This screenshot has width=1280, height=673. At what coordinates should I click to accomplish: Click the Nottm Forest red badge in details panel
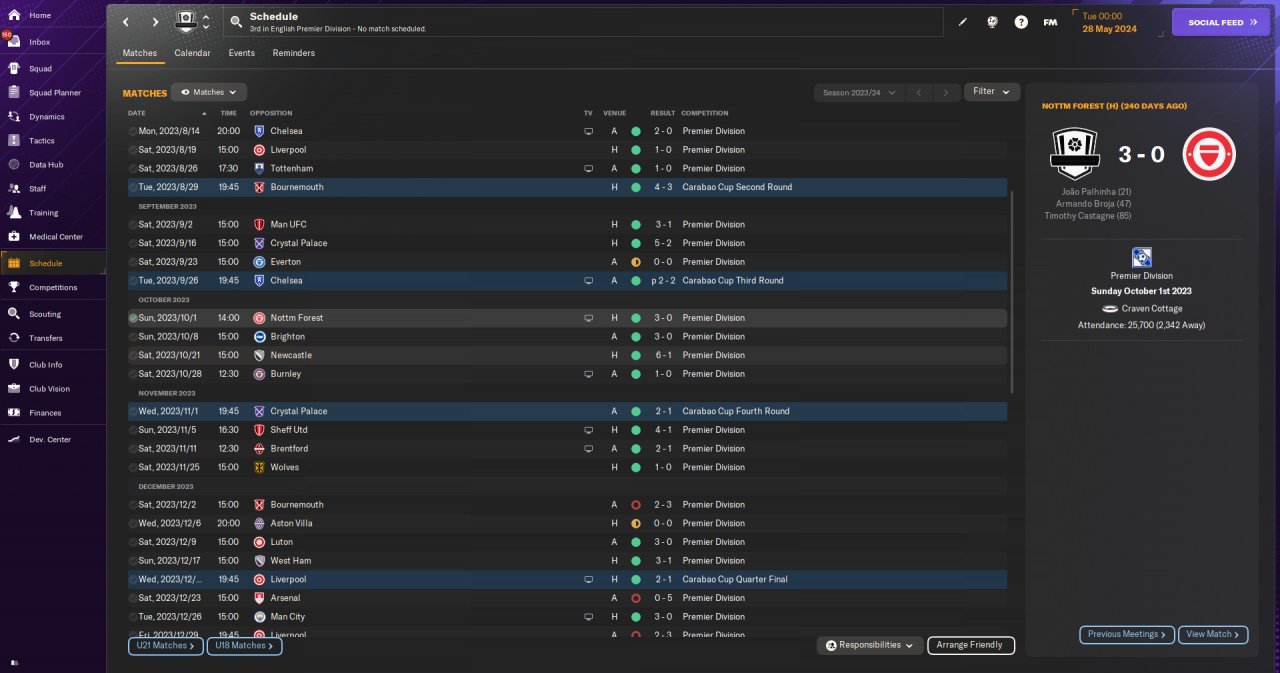tap(1209, 154)
